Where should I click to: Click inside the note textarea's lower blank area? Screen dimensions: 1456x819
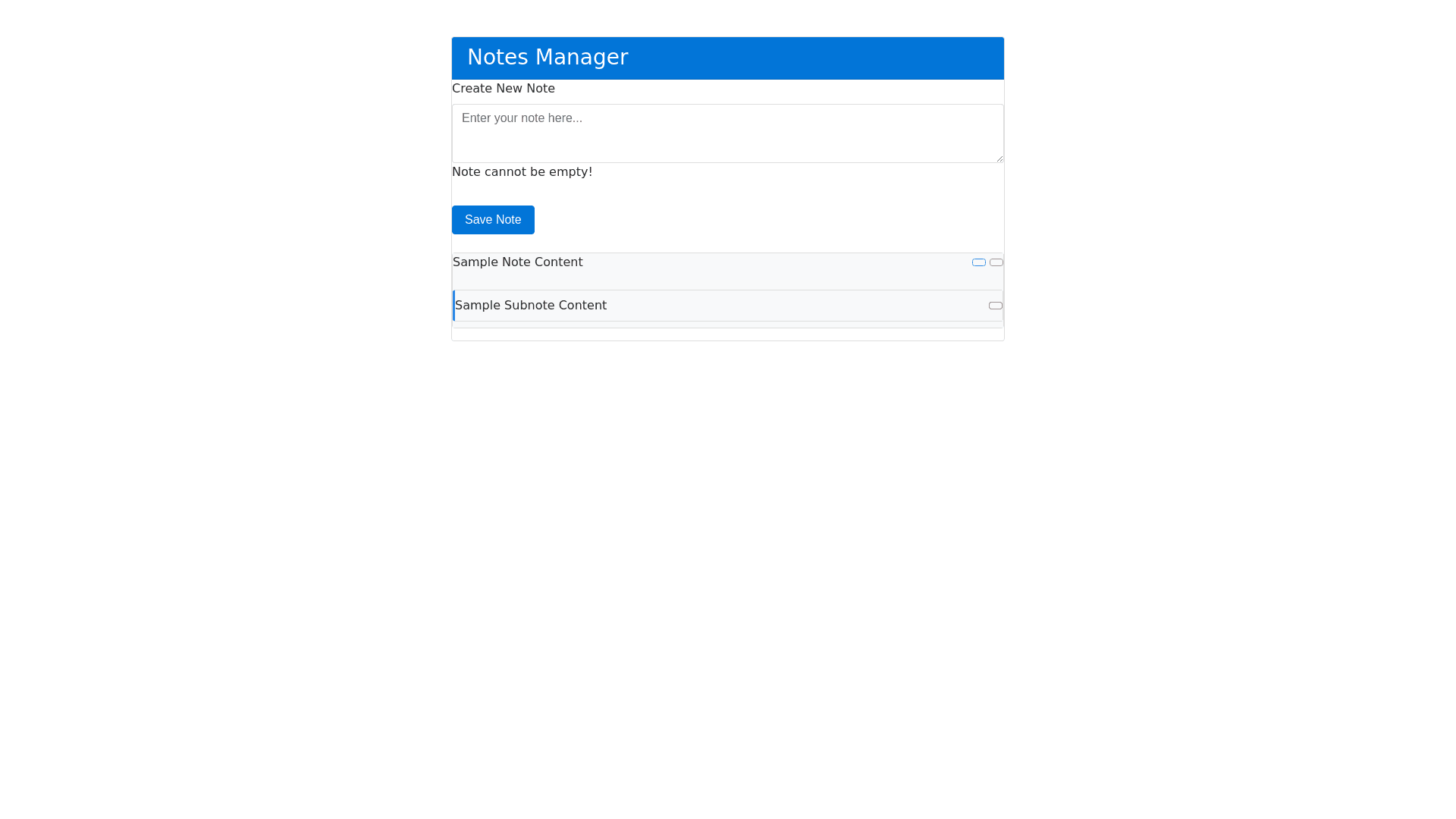click(x=726, y=149)
